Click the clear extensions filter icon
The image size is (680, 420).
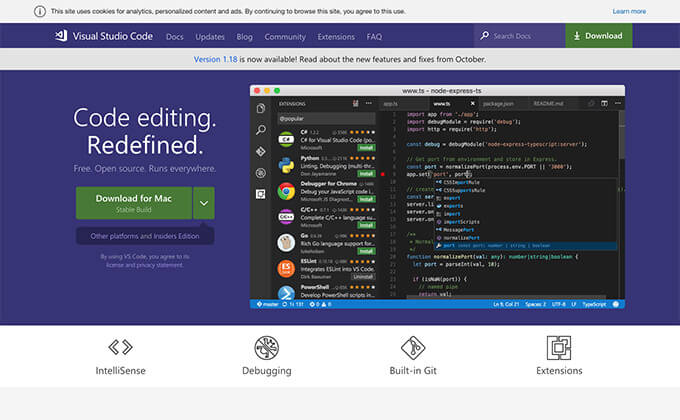coord(356,103)
